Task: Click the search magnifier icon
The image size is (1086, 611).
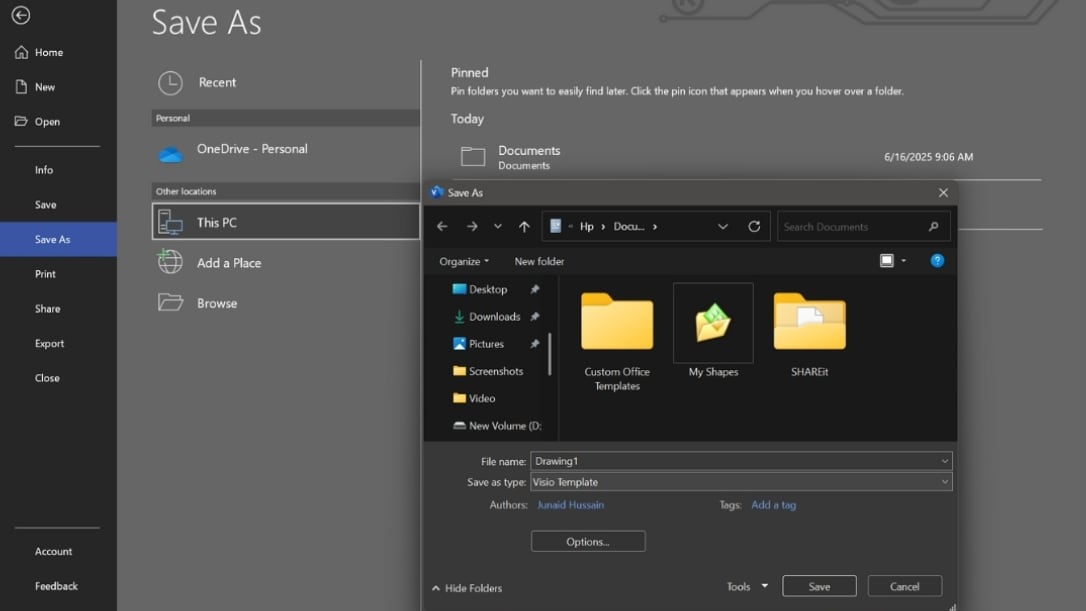Action: (x=934, y=227)
